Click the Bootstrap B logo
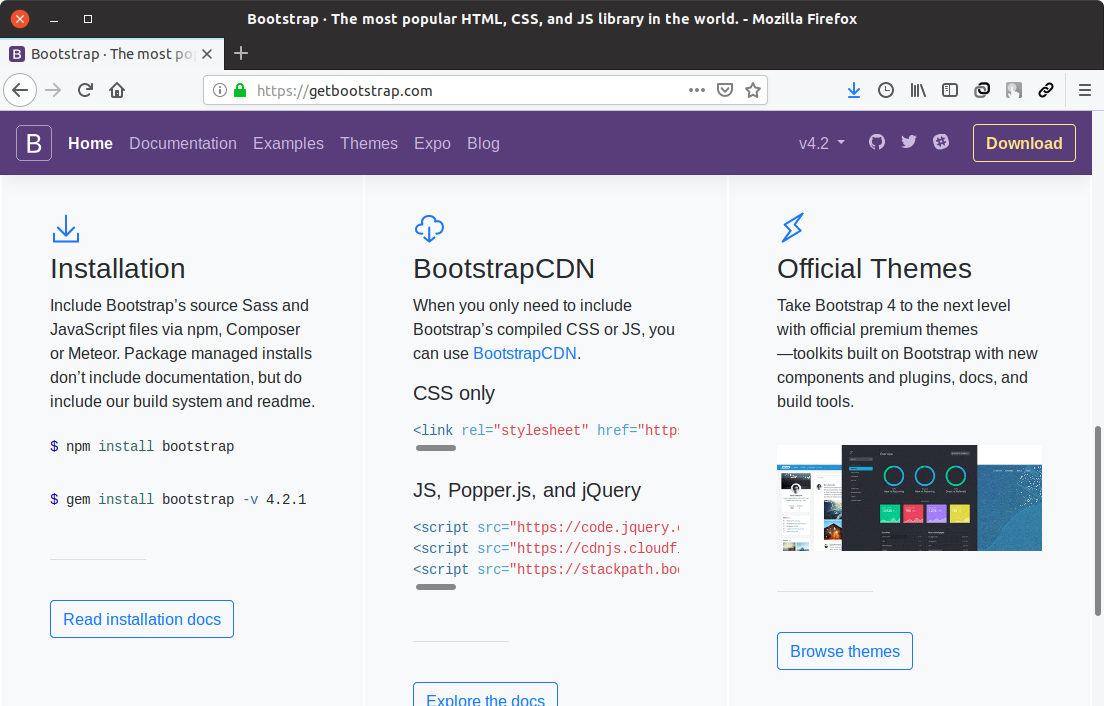 click(x=34, y=143)
